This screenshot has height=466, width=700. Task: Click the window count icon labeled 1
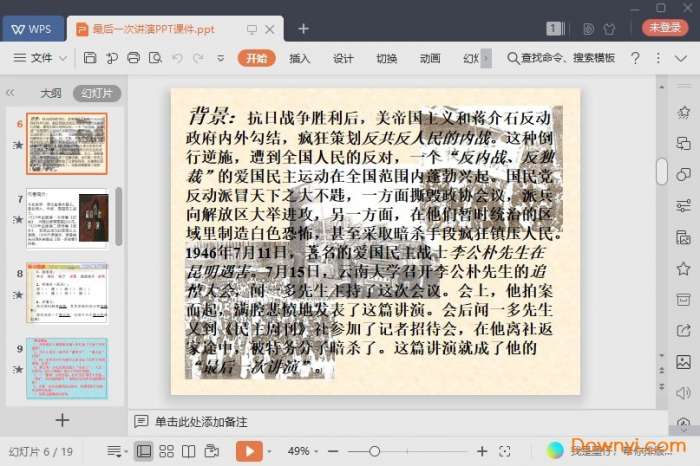click(555, 29)
